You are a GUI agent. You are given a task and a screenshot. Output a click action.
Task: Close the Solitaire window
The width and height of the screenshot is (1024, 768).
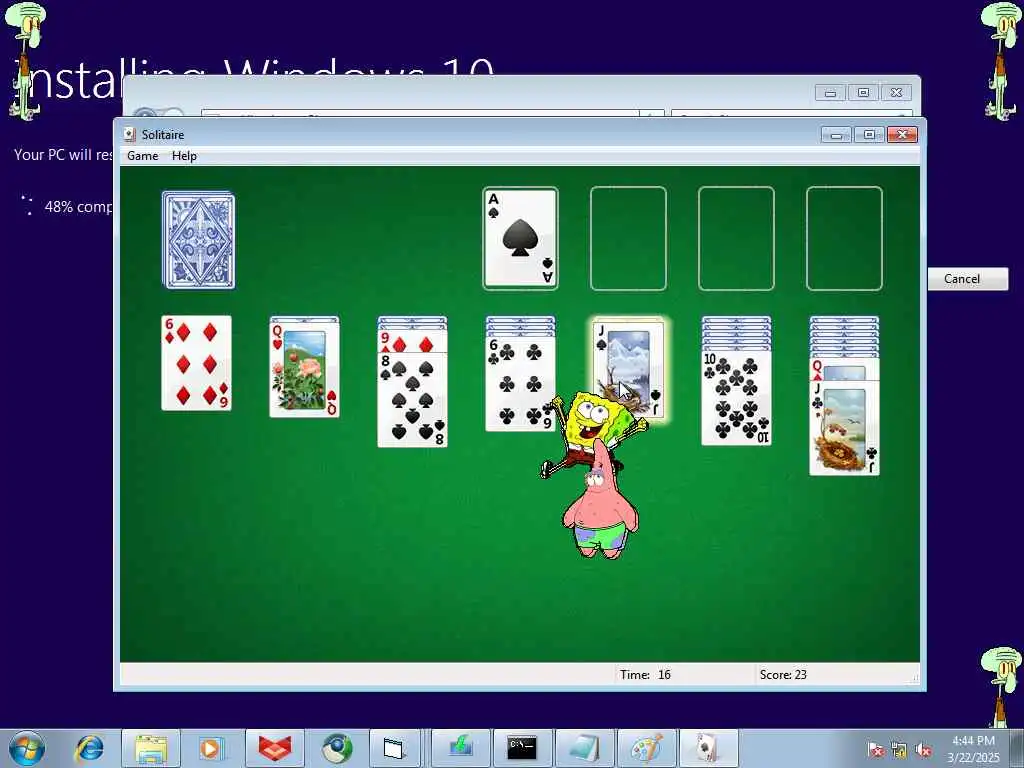(903, 135)
